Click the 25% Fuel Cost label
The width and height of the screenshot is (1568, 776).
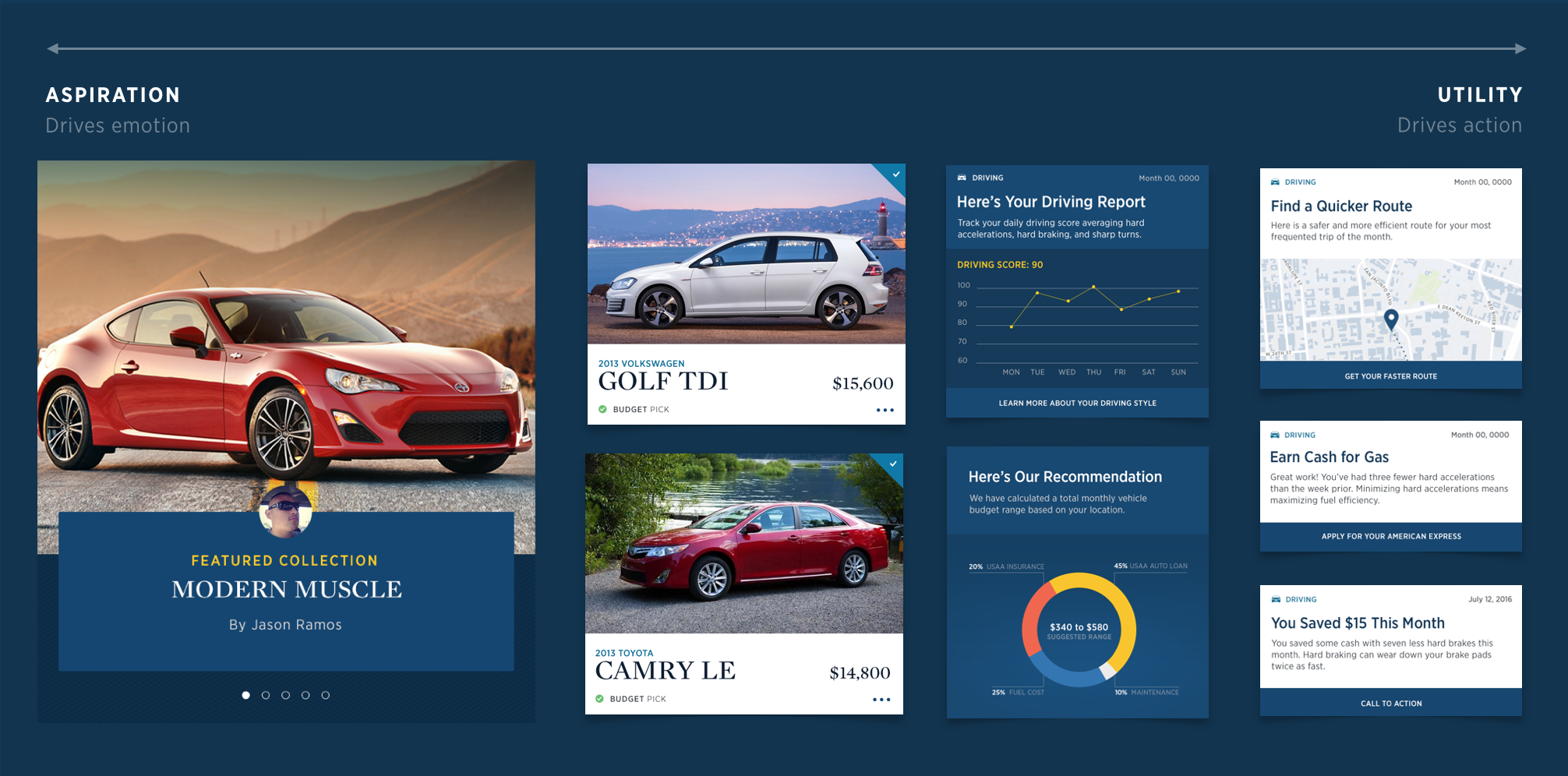1018,692
